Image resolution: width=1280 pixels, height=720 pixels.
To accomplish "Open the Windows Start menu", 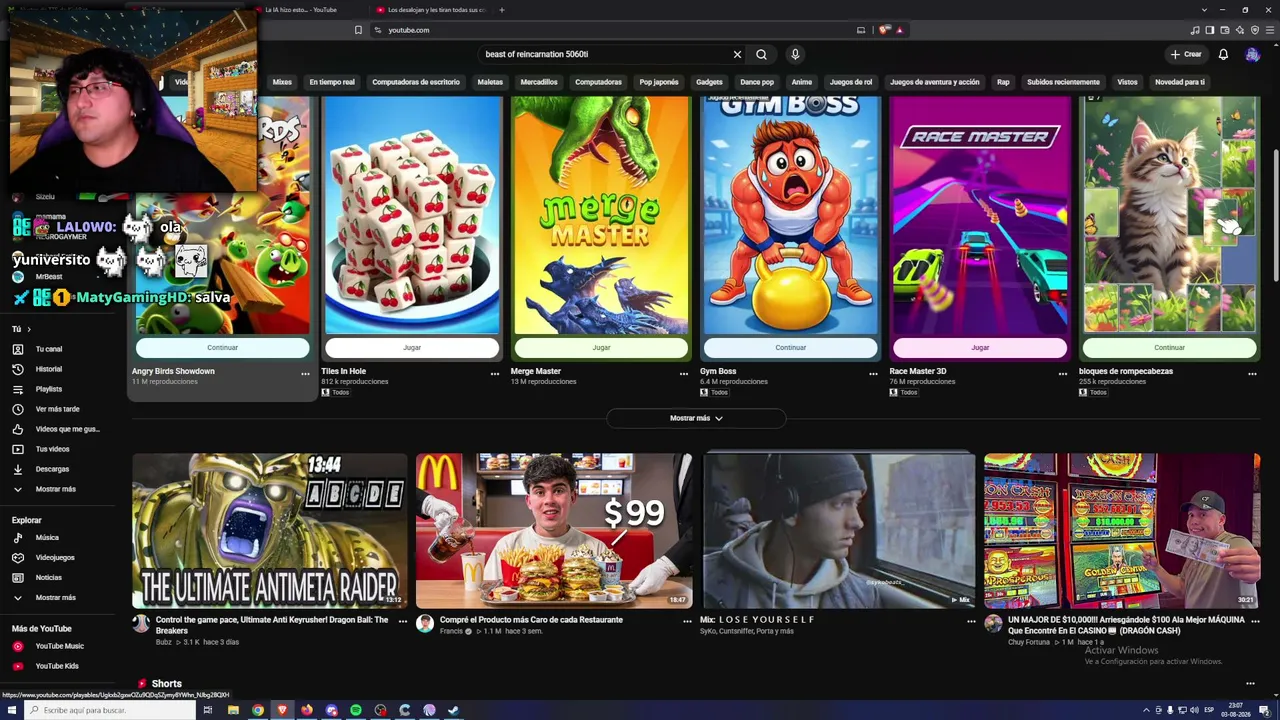I will [12, 710].
